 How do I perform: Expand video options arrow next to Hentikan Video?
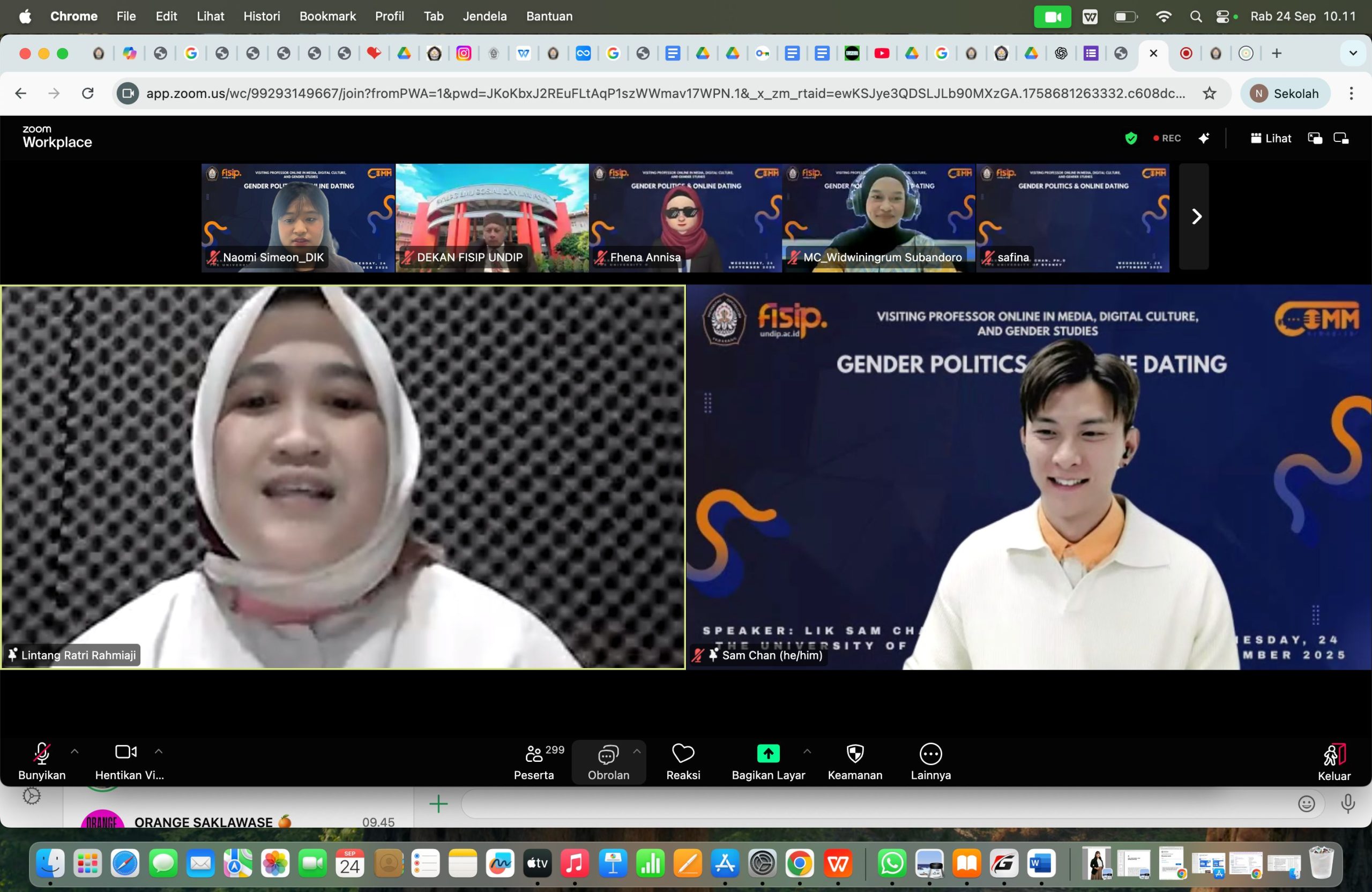pyautogui.click(x=159, y=752)
